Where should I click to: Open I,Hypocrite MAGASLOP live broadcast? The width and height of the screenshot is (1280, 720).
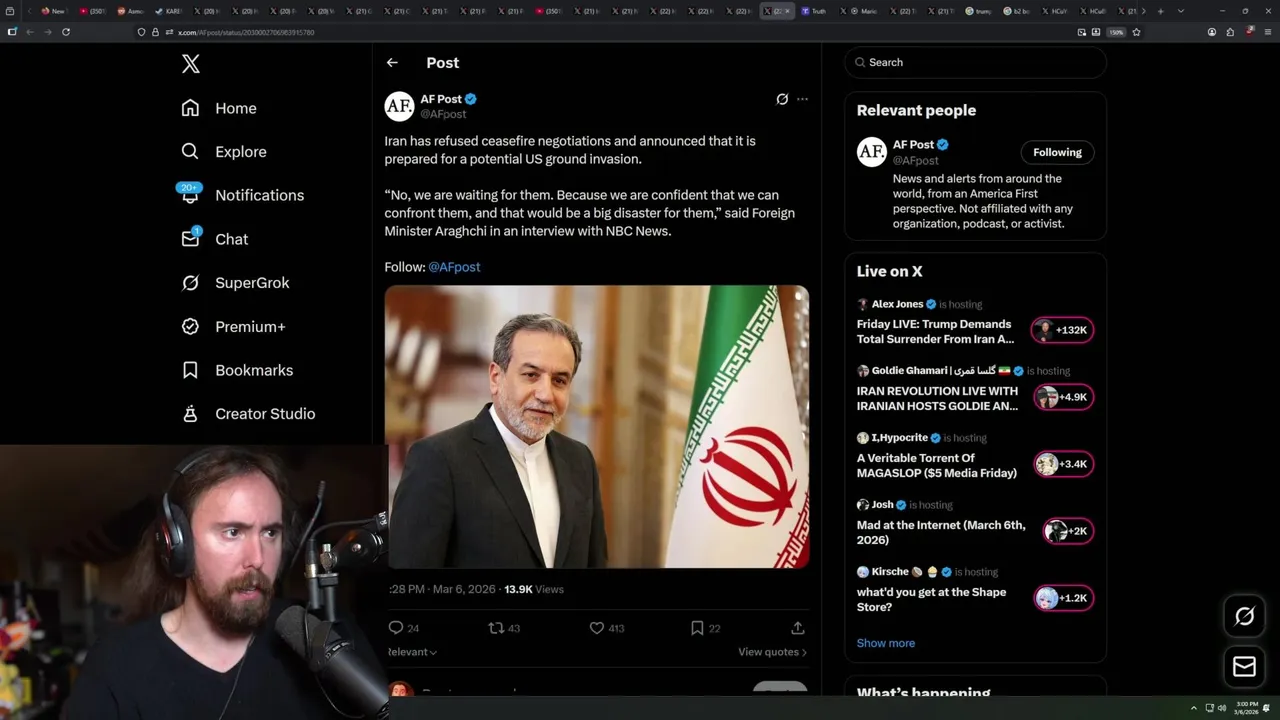(x=936, y=465)
